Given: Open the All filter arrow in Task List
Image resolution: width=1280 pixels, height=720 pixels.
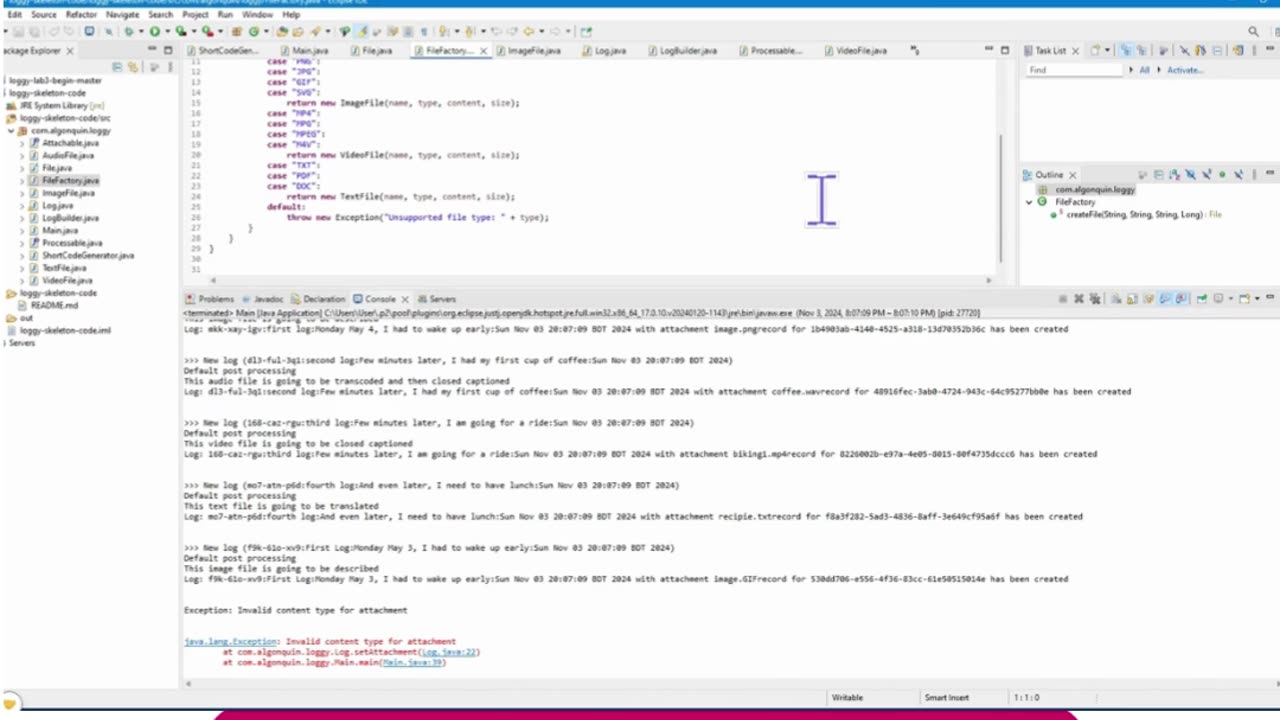Looking at the screenshot, I should (x=1131, y=70).
